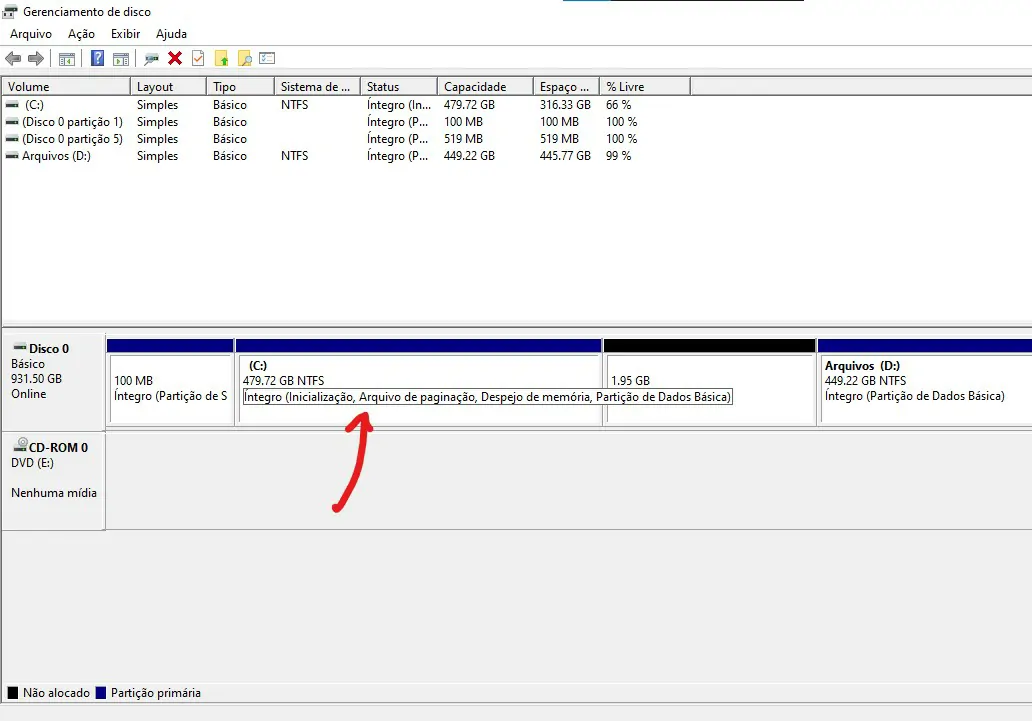
Task: Sort by the Tipo column header
Action: pyautogui.click(x=240, y=86)
